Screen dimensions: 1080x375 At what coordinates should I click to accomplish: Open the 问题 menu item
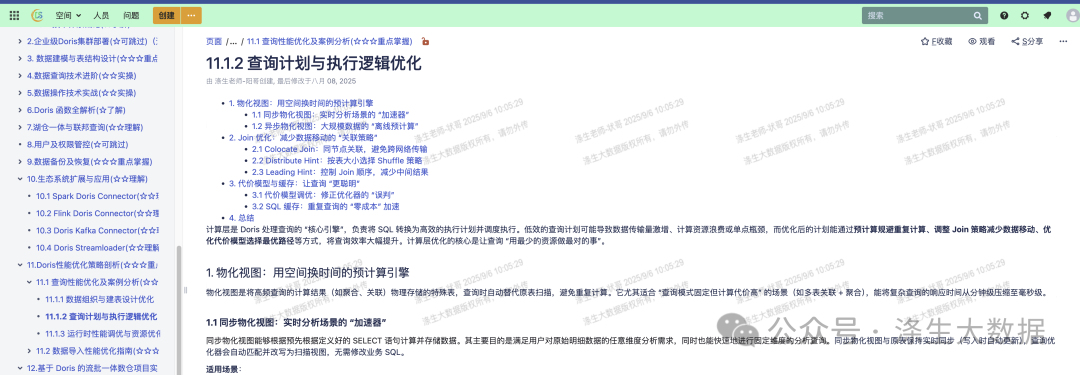tap(131, 15)
